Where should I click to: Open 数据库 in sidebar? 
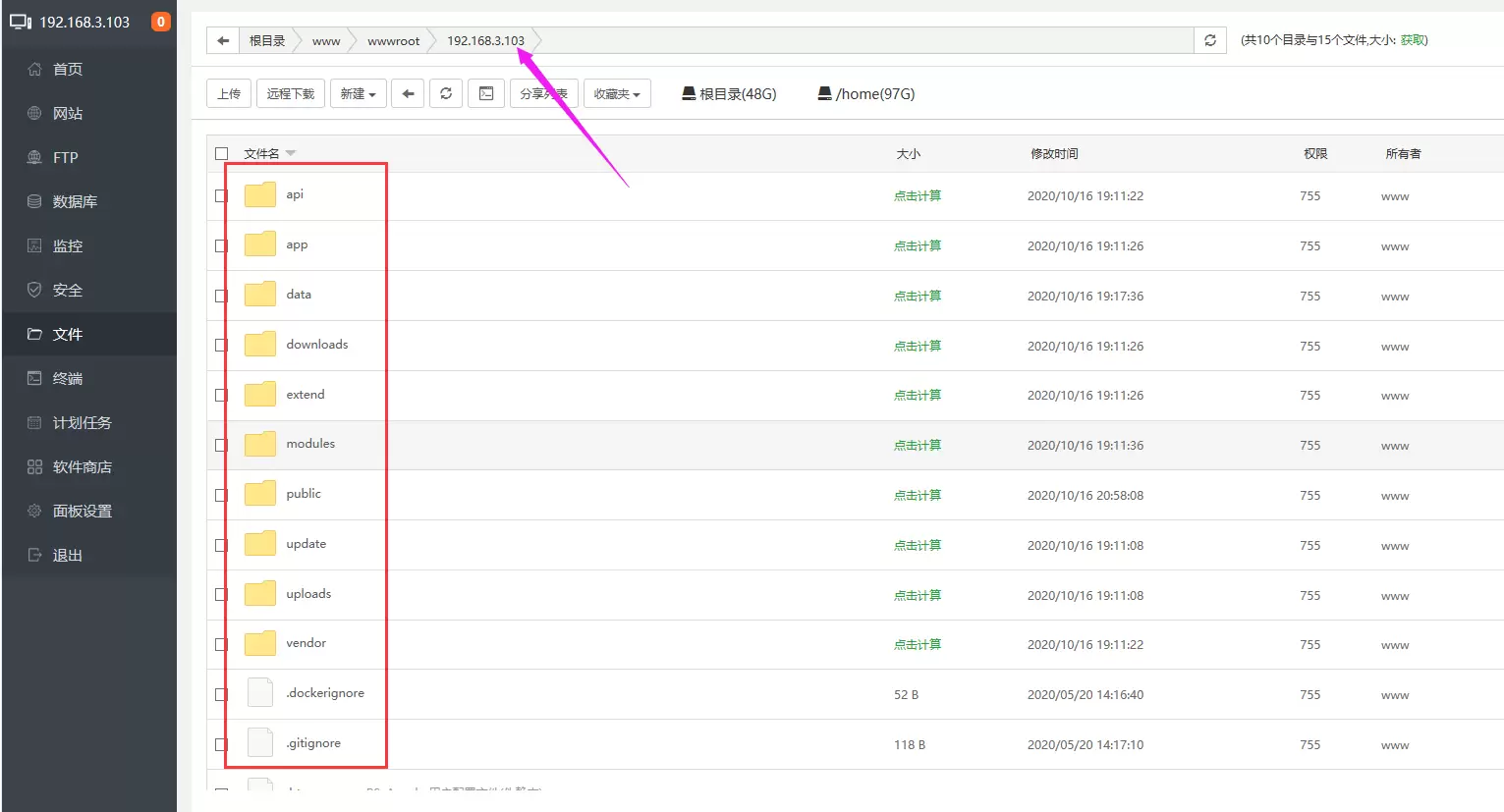[75, 201]
